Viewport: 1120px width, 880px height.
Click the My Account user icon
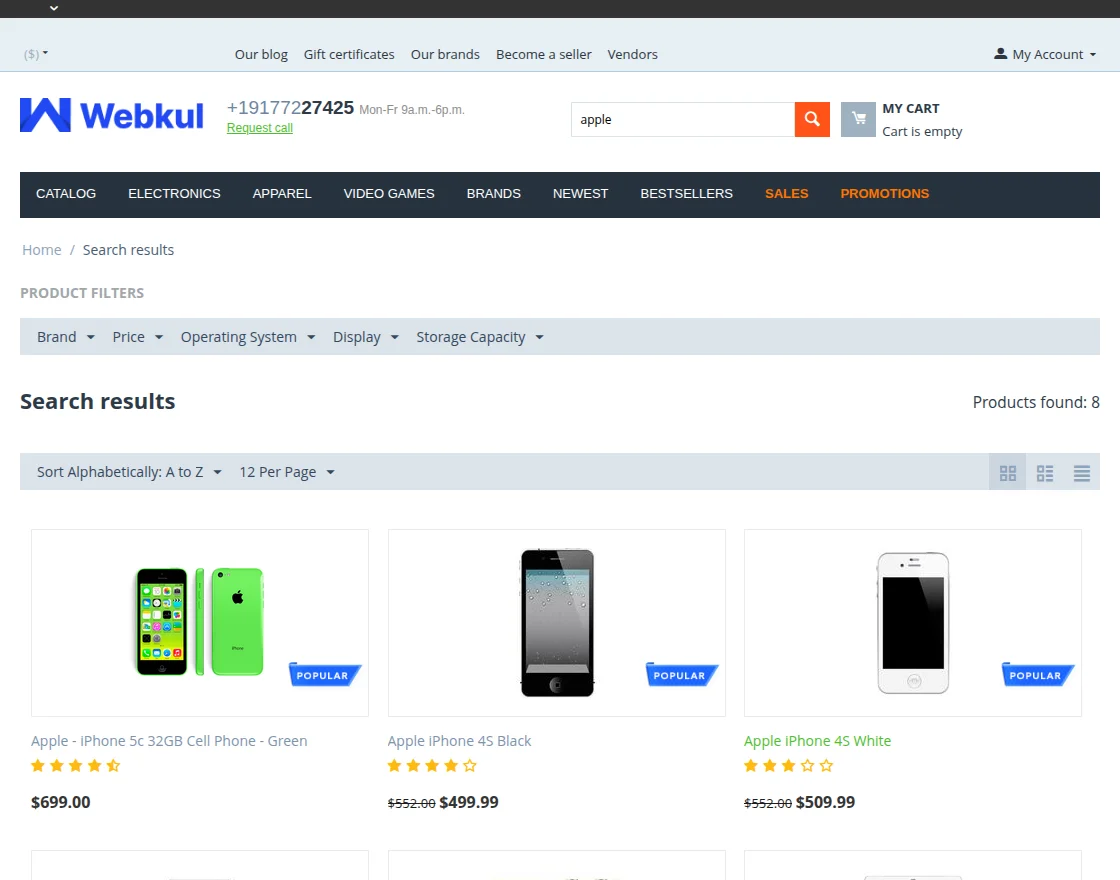pos(1002,54)
